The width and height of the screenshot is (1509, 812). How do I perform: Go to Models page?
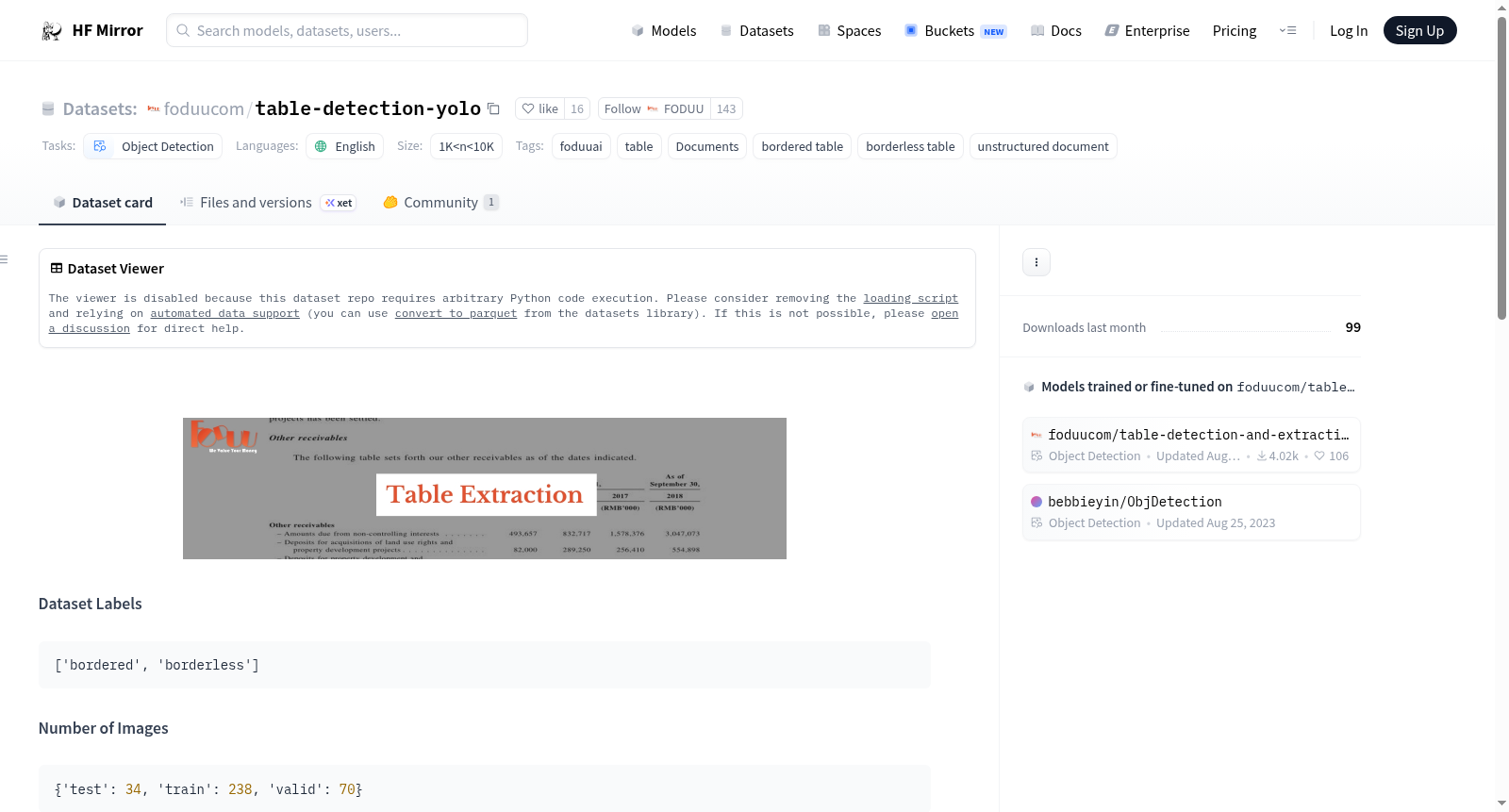(x=664, y=30)
